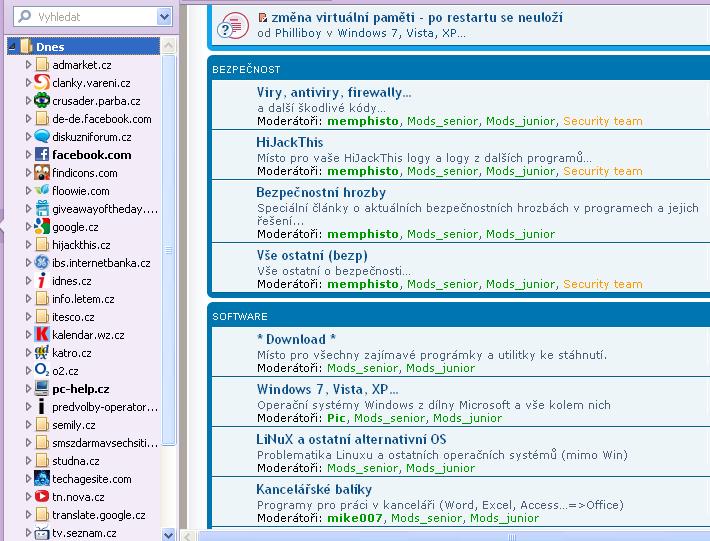
Task: Open the Windows 7, Vista, XP forum
Action: point(327,389)
